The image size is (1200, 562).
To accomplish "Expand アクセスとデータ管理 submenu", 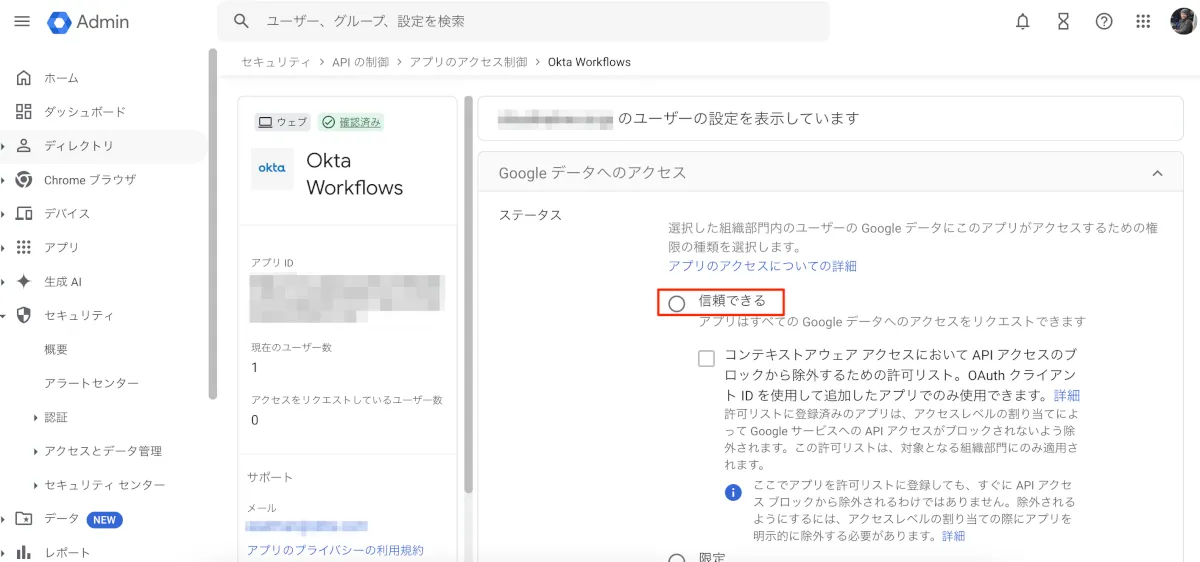I will coord(36,451).
